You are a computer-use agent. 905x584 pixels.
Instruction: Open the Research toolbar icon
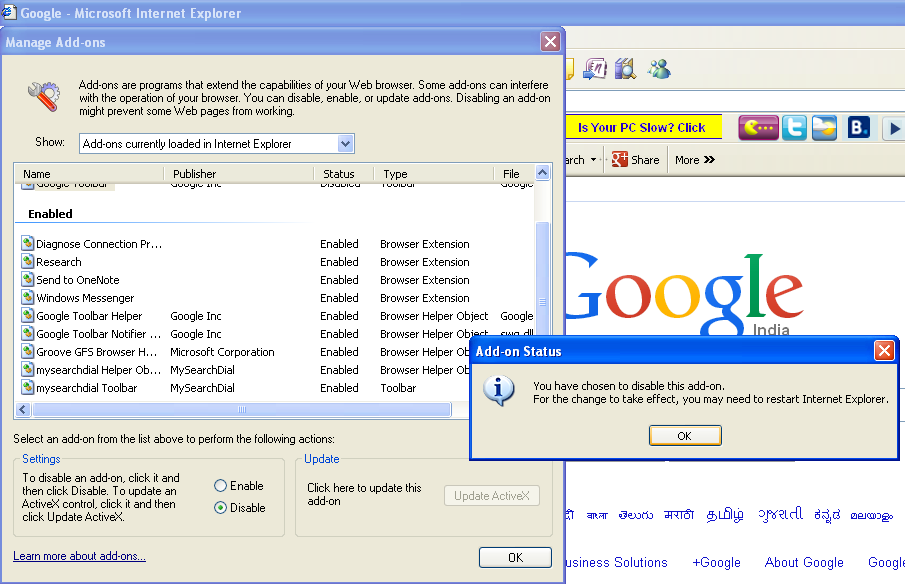point(626,69)
